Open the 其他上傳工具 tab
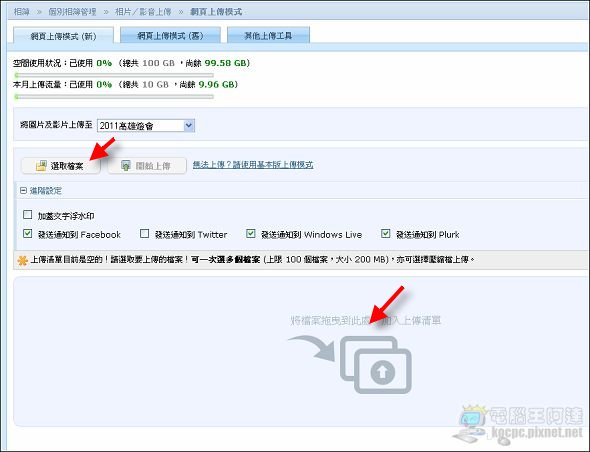This screenshot has width=590, height=452. (268, 35)
